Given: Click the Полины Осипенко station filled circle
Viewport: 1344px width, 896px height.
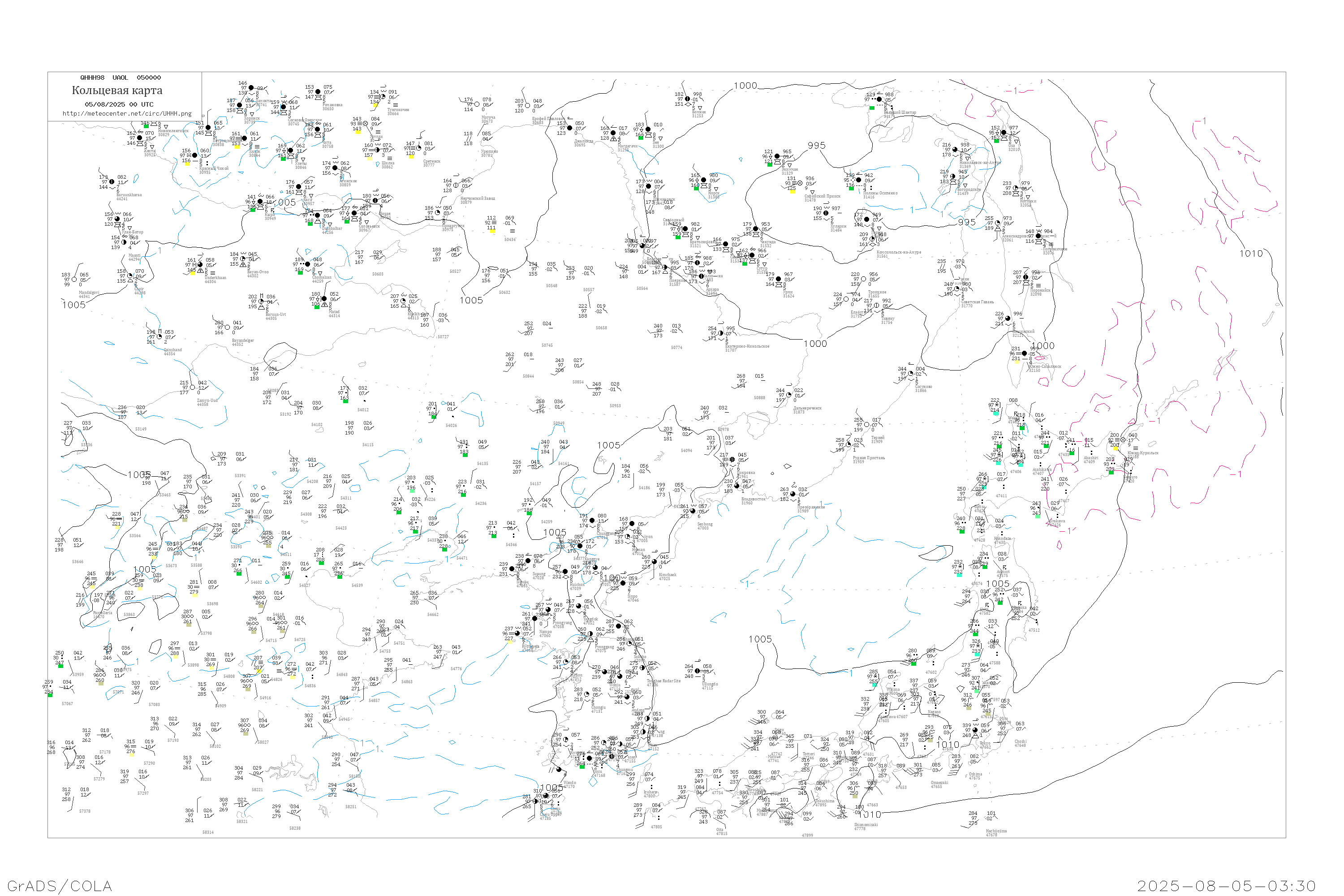Looking at the screenshot, I should point(858,180).
